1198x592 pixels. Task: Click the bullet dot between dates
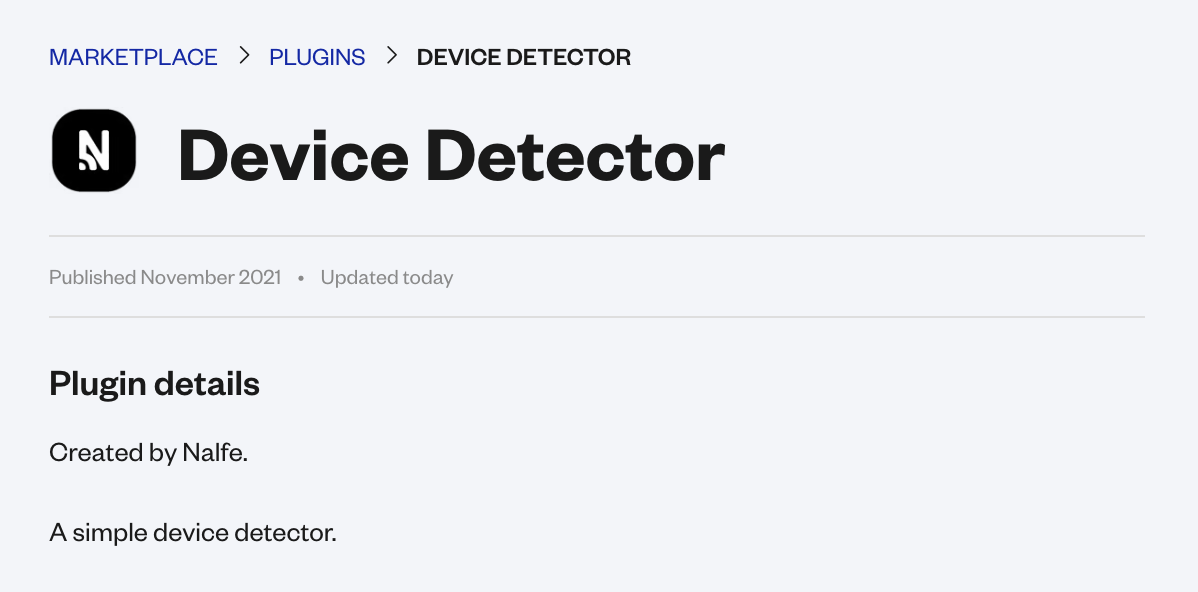pos(301,278)
